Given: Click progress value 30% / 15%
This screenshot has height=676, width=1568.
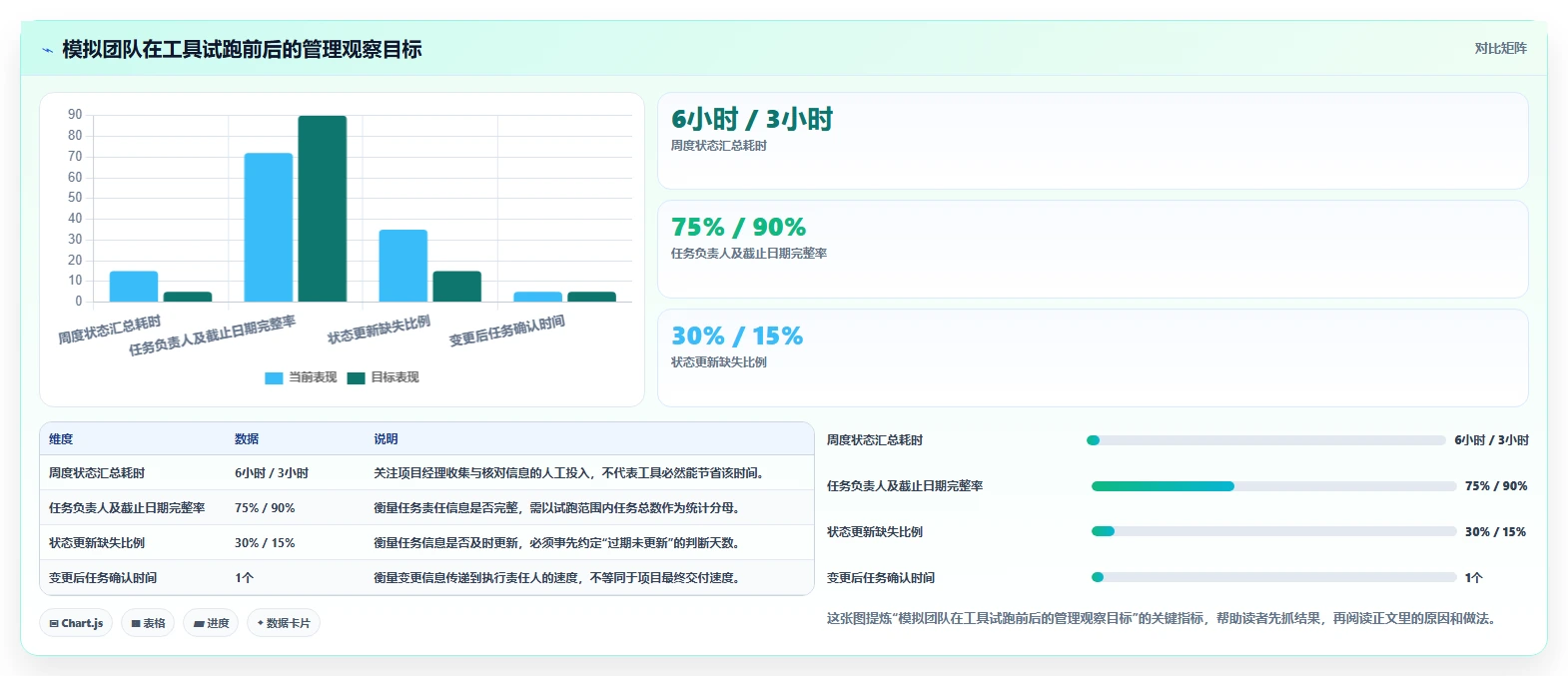Looking at the screenshot, I should pos(1496,532).
